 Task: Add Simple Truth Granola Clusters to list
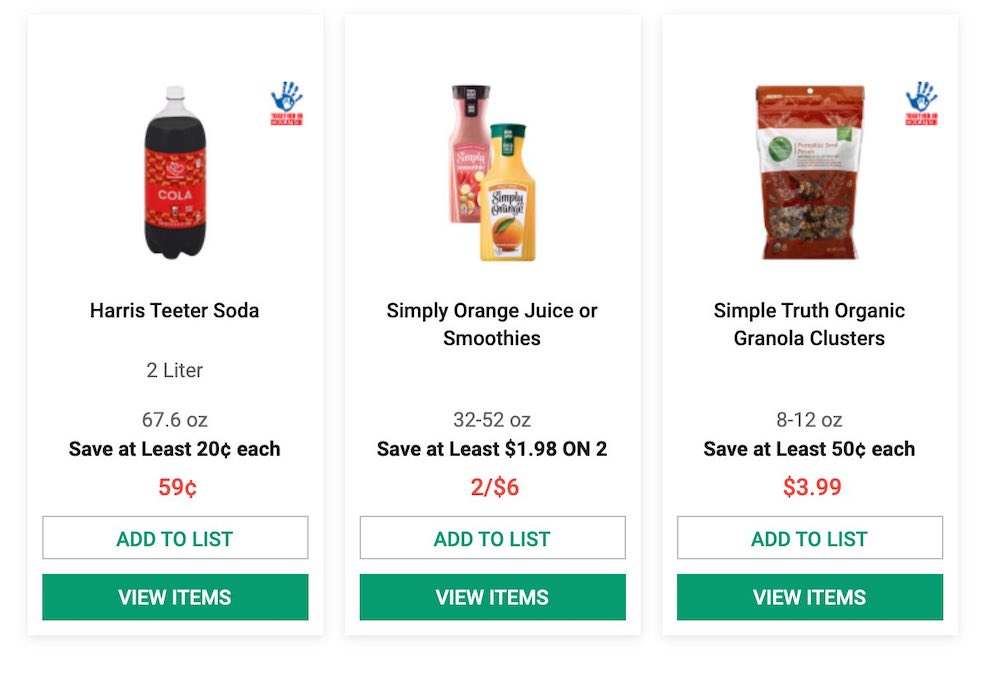[x=808, y=537]
